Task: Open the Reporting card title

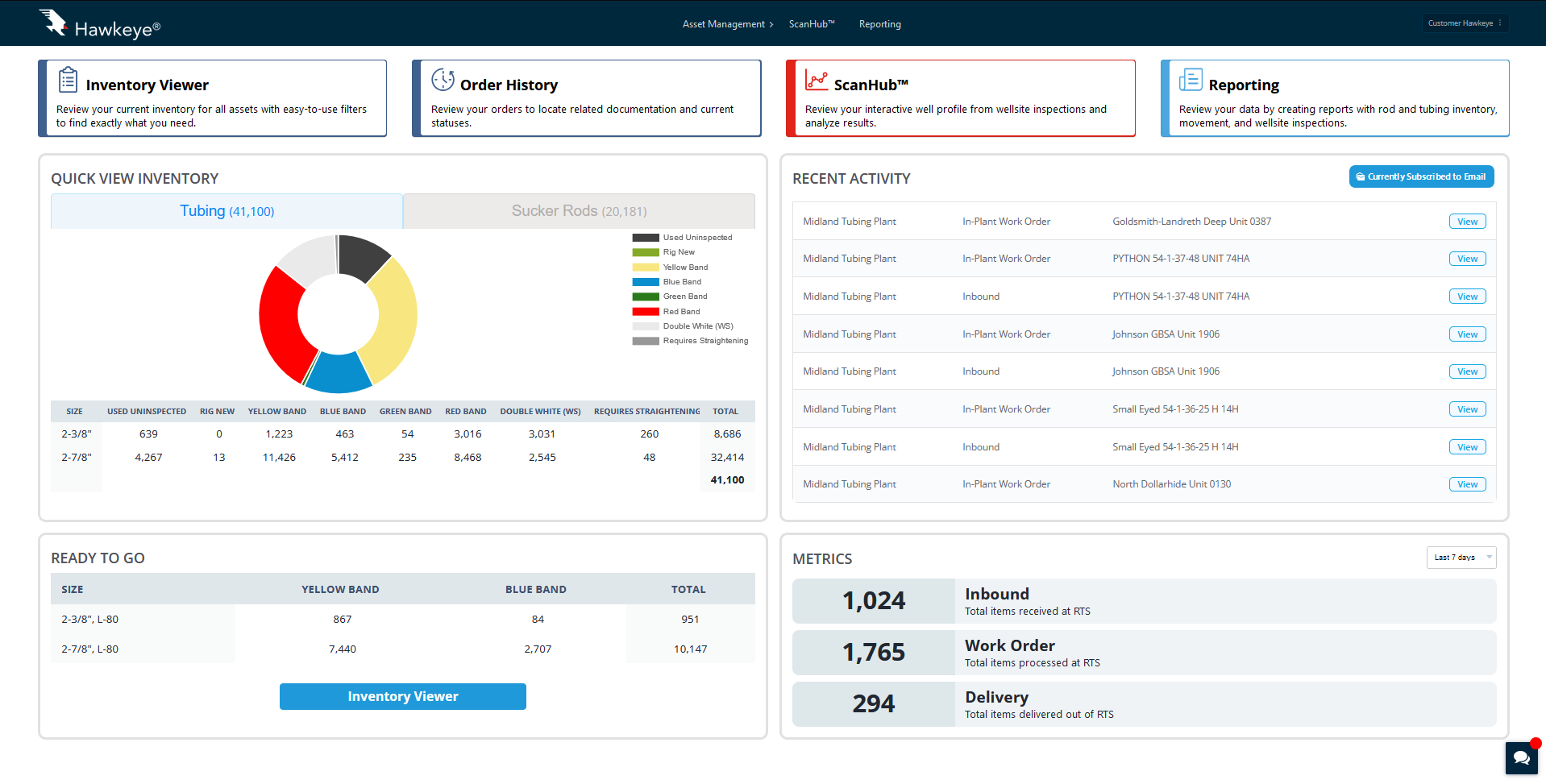Action: click(1244, 85)
